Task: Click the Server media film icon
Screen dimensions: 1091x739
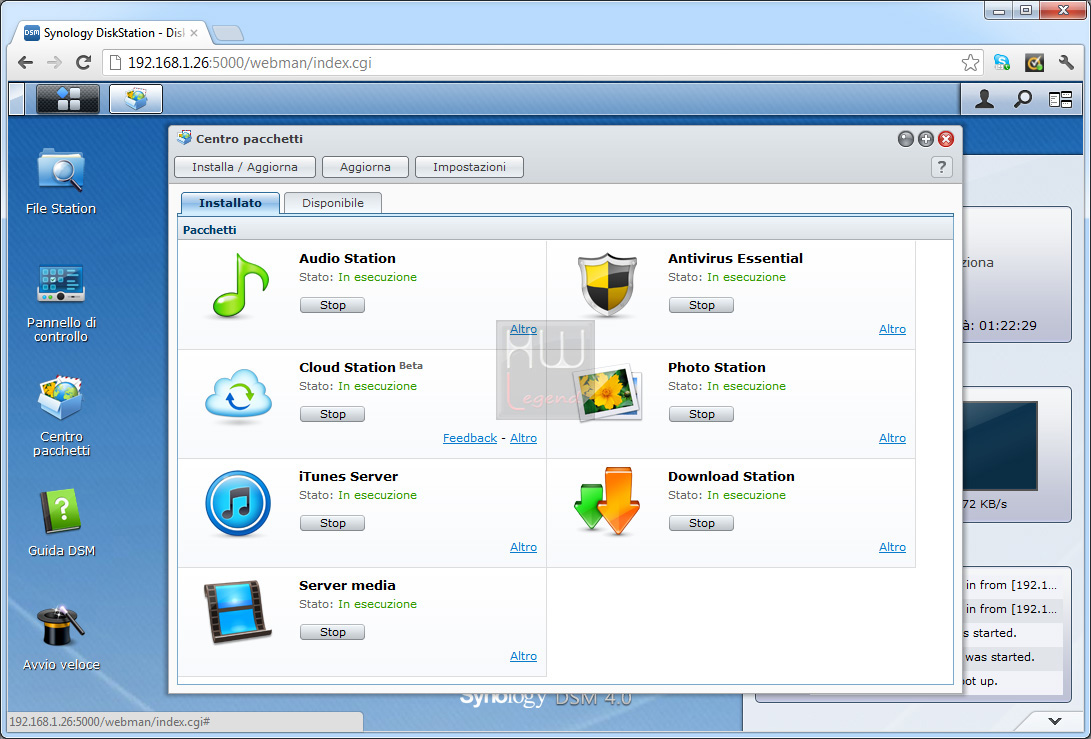Action: point(237,612)
